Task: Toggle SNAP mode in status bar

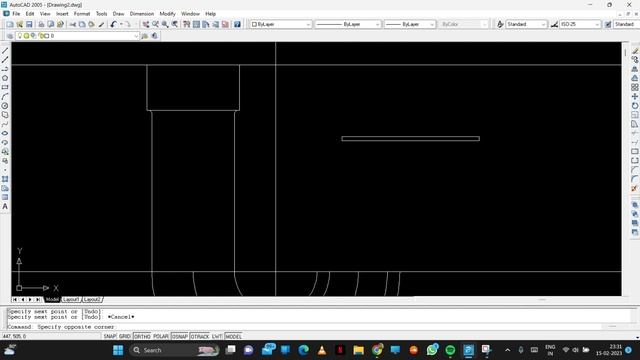Action: [110, 336]
